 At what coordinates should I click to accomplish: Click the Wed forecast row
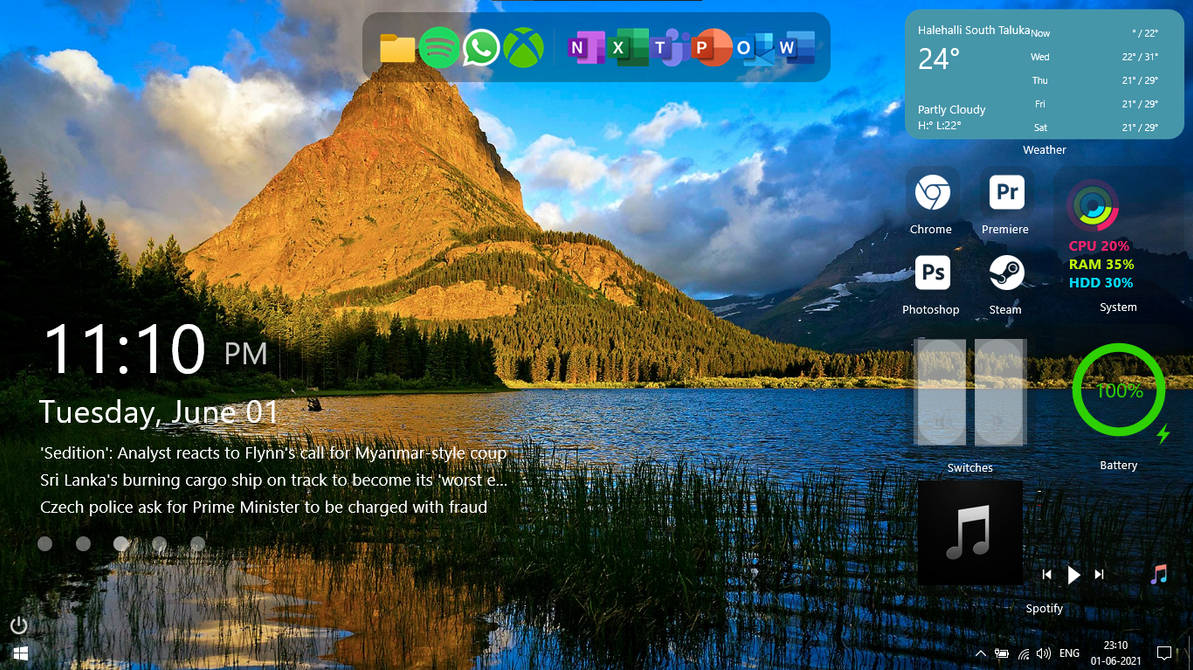[1095, 57]
